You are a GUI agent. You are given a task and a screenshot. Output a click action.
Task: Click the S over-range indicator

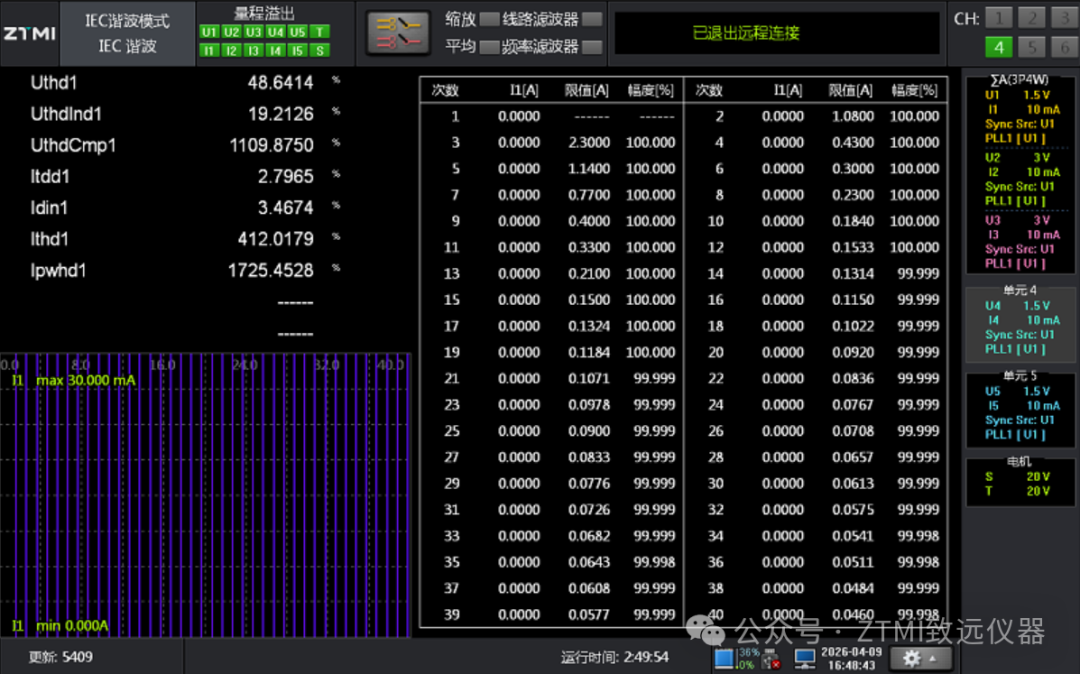(319, 50)
